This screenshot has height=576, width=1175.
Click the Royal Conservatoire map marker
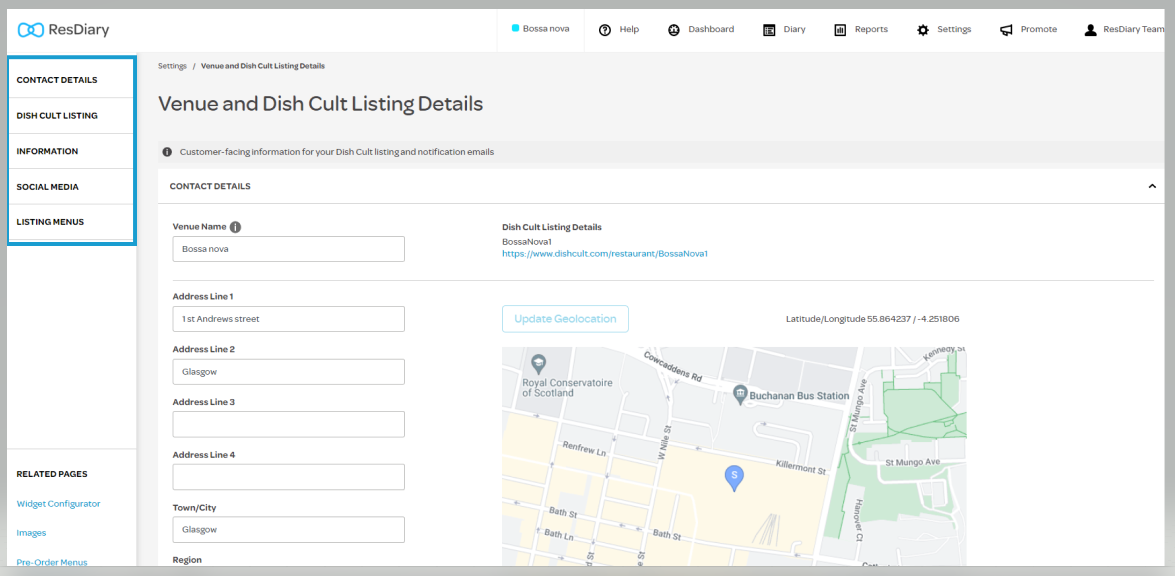(x=537, y=365)
